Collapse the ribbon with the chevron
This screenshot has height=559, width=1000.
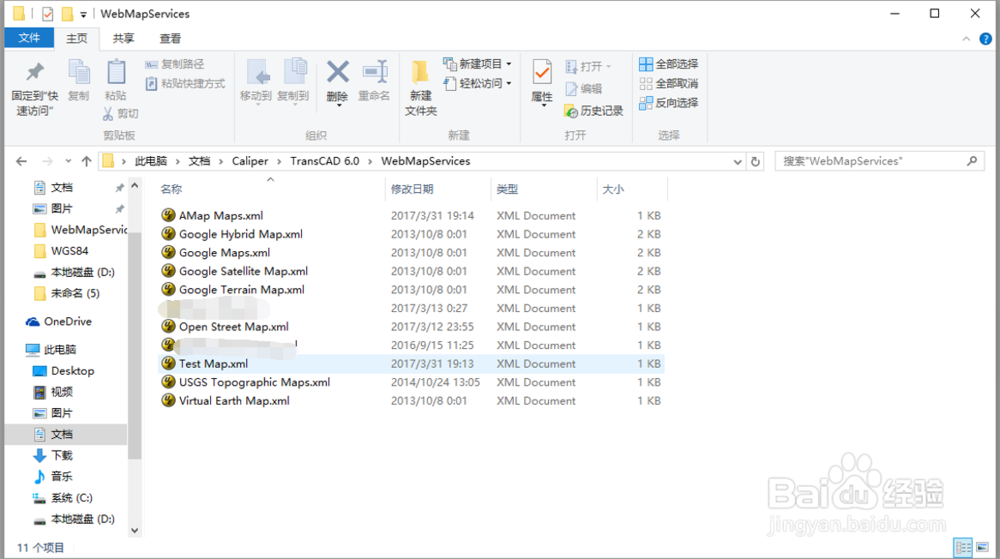[966, 39]
